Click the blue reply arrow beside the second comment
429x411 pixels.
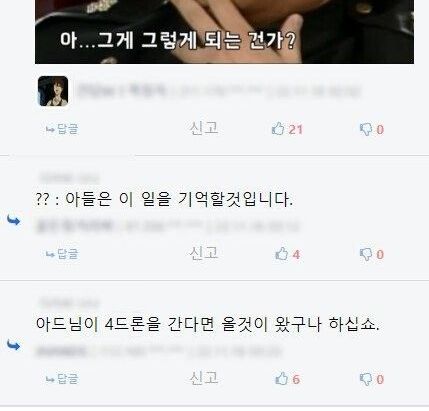tap(14, 220)
